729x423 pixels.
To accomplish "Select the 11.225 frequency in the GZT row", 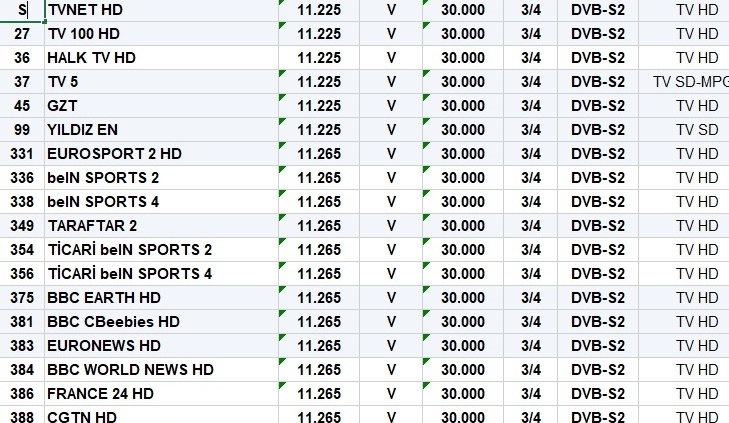I will click(319, 106).
